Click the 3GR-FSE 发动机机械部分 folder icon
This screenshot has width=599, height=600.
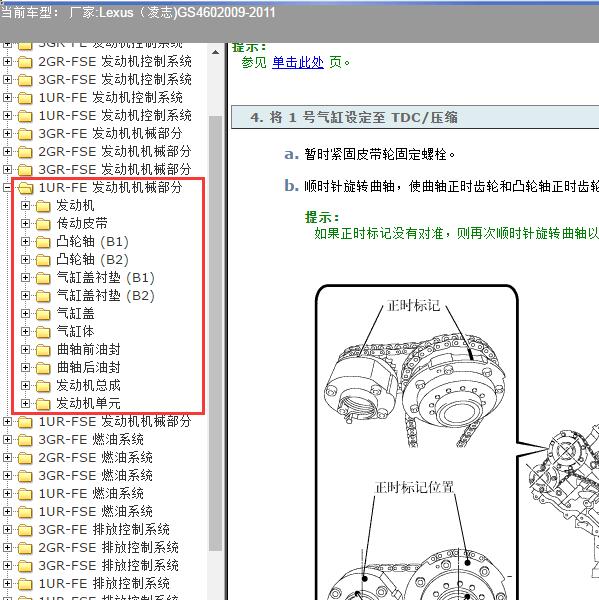click(x=25, y=170)
